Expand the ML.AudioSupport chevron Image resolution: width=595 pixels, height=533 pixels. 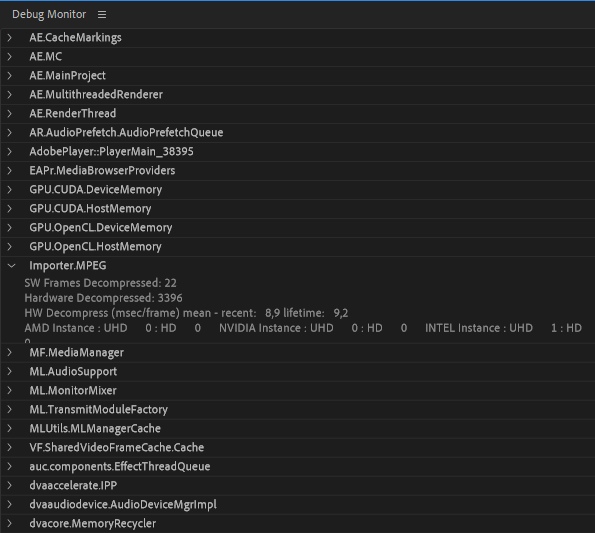coord(10,371)
